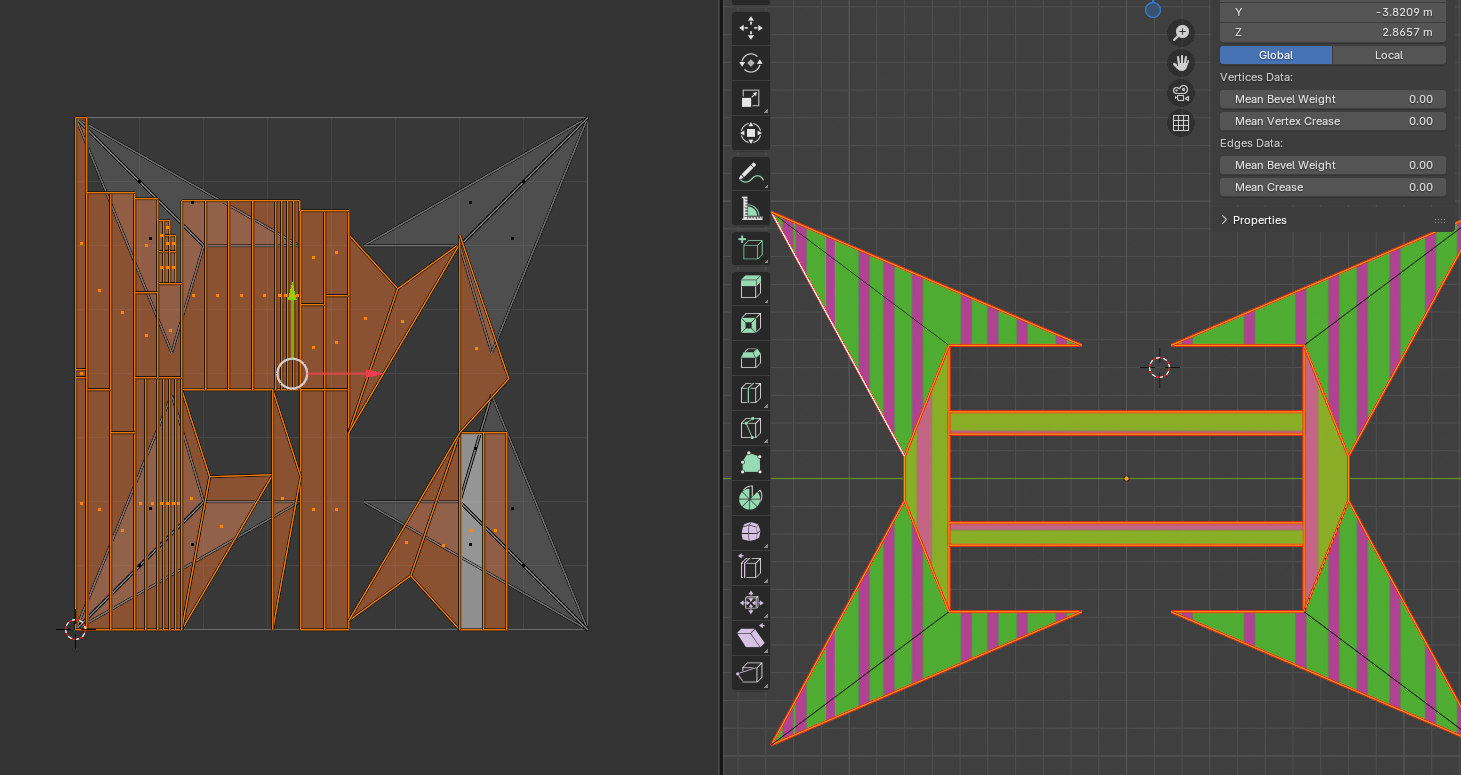Select the Transform tool
The width and height of the screenshot is (1461, 775).
pos(751,132)
